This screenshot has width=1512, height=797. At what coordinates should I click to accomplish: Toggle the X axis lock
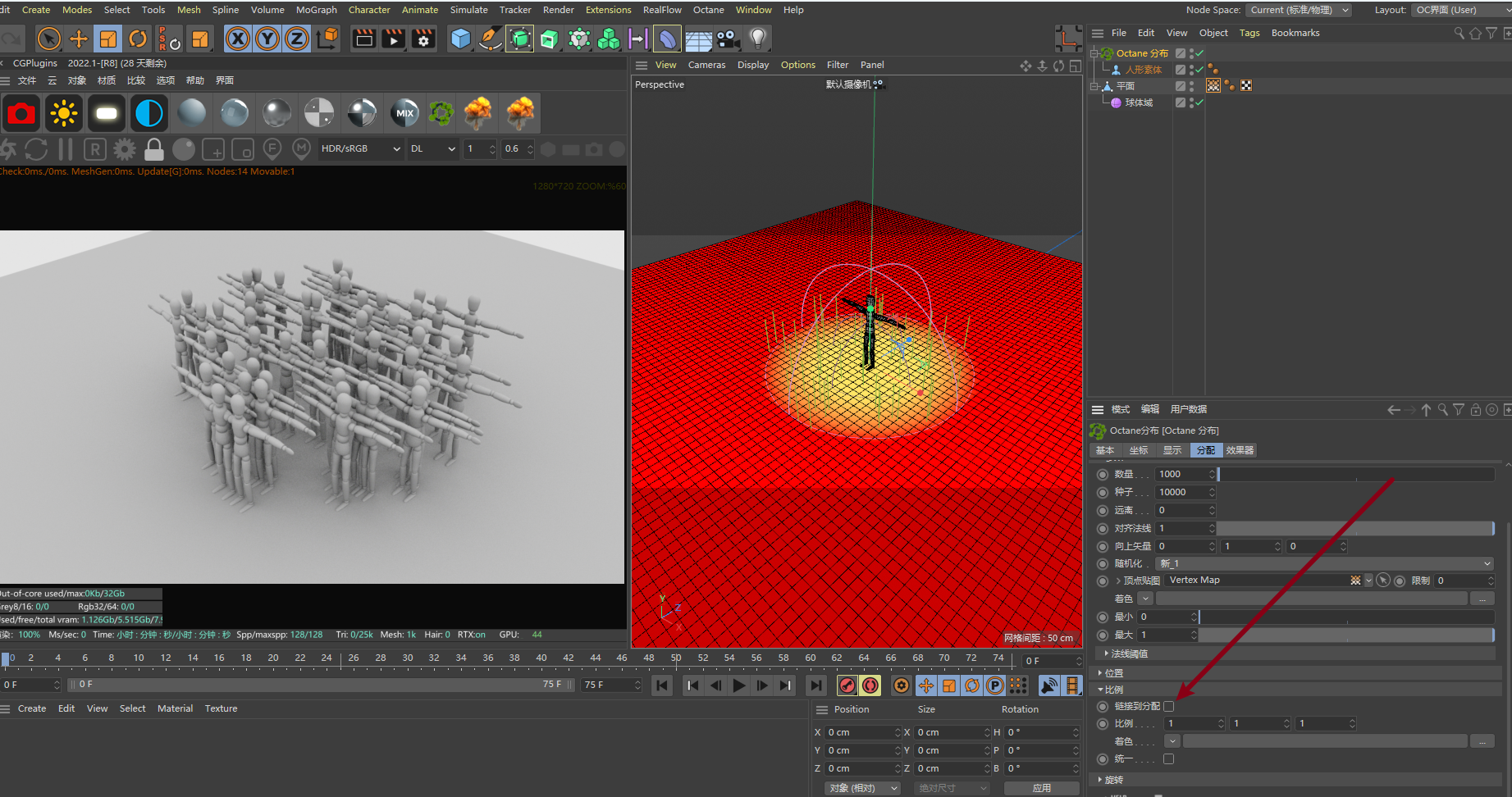238,39
